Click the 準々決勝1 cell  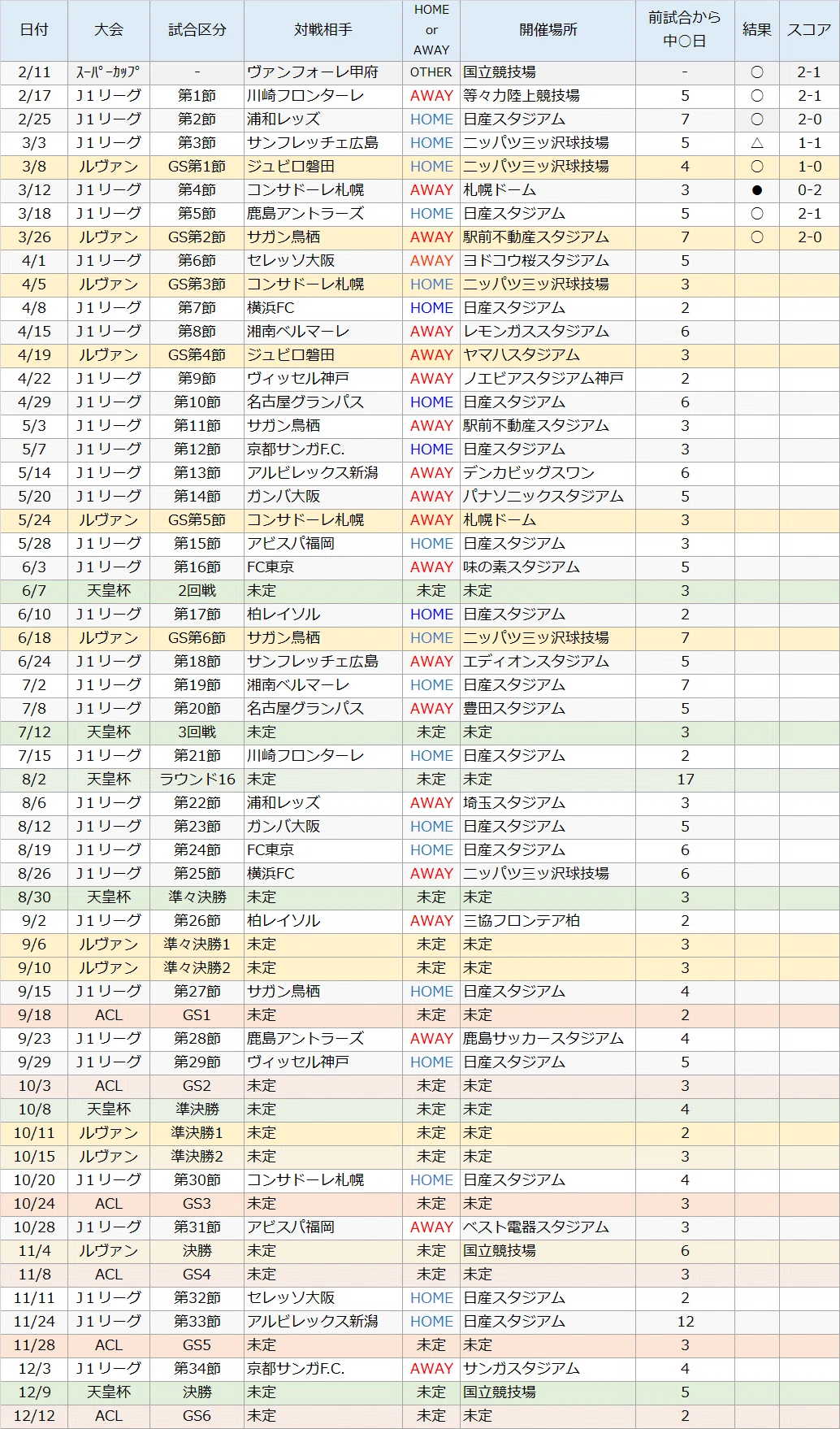click(197, 945)
